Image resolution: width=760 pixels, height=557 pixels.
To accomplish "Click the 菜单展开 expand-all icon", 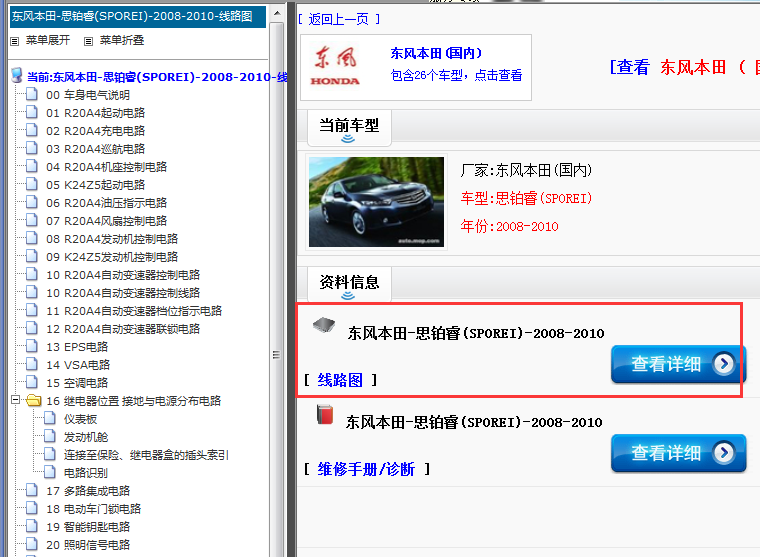I will pos(15,41).
